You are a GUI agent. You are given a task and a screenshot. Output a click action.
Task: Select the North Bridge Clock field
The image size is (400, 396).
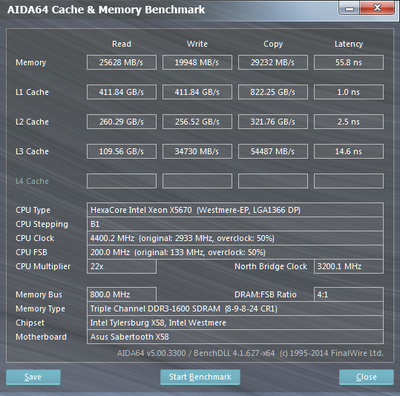[349, 266]
